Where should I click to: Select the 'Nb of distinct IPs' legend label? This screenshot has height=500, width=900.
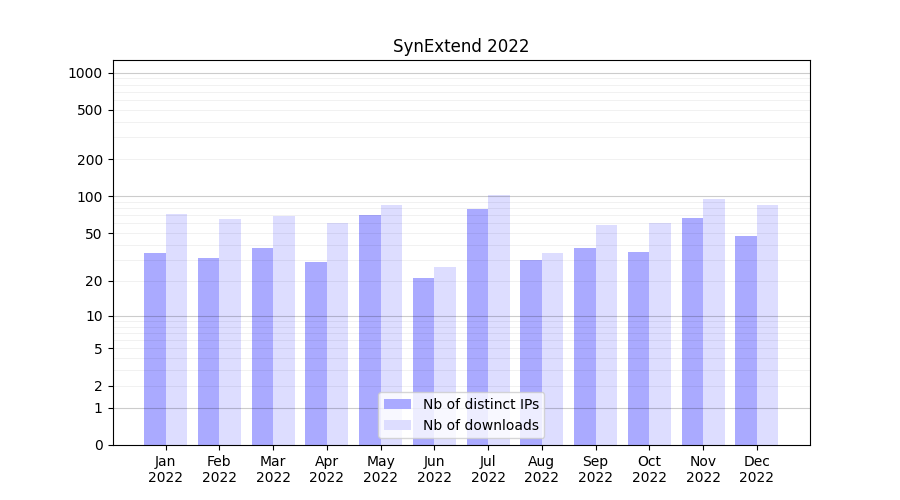point(480,404)
